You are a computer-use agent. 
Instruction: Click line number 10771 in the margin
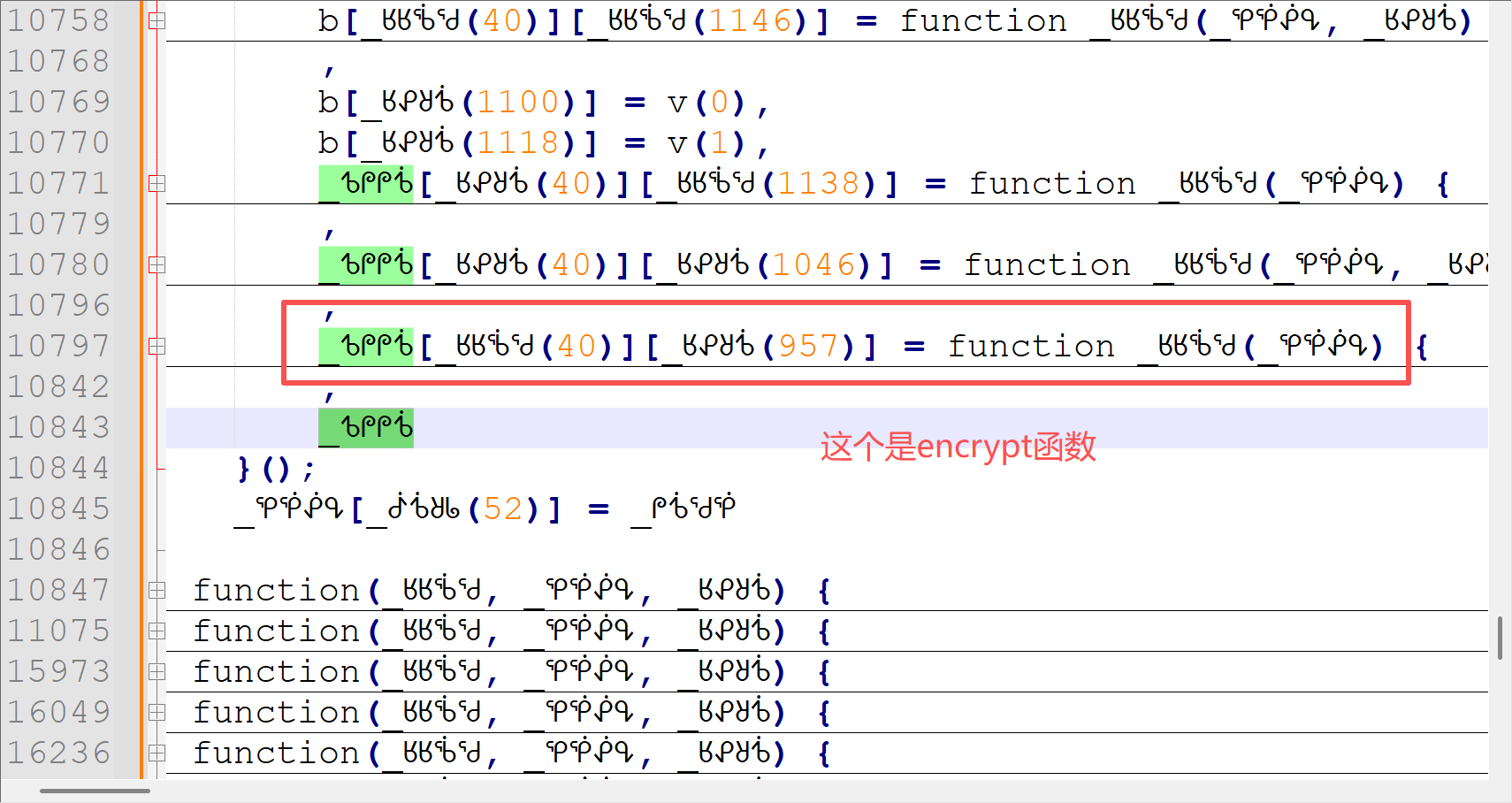pyautogui.click(x=58, y=183)
